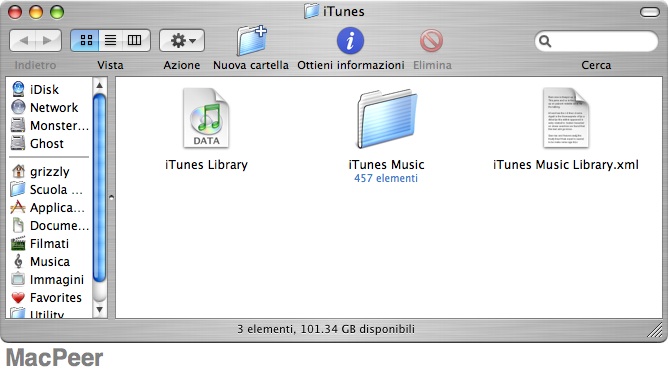Image resolution: width=668 pixels, height=372 pixels.
Task: Open Immagini in the sidebar
Action: click(x=48, y=280)
